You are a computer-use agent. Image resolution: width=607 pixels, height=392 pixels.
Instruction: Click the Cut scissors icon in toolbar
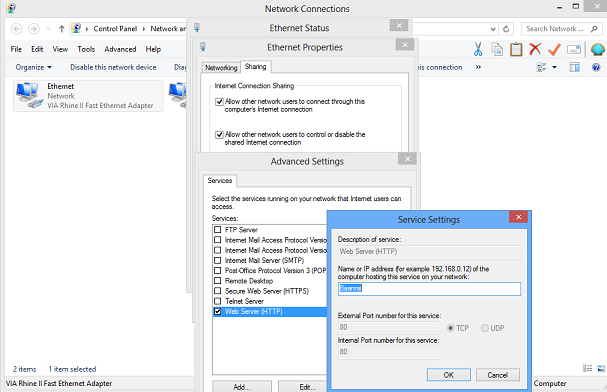478,50
